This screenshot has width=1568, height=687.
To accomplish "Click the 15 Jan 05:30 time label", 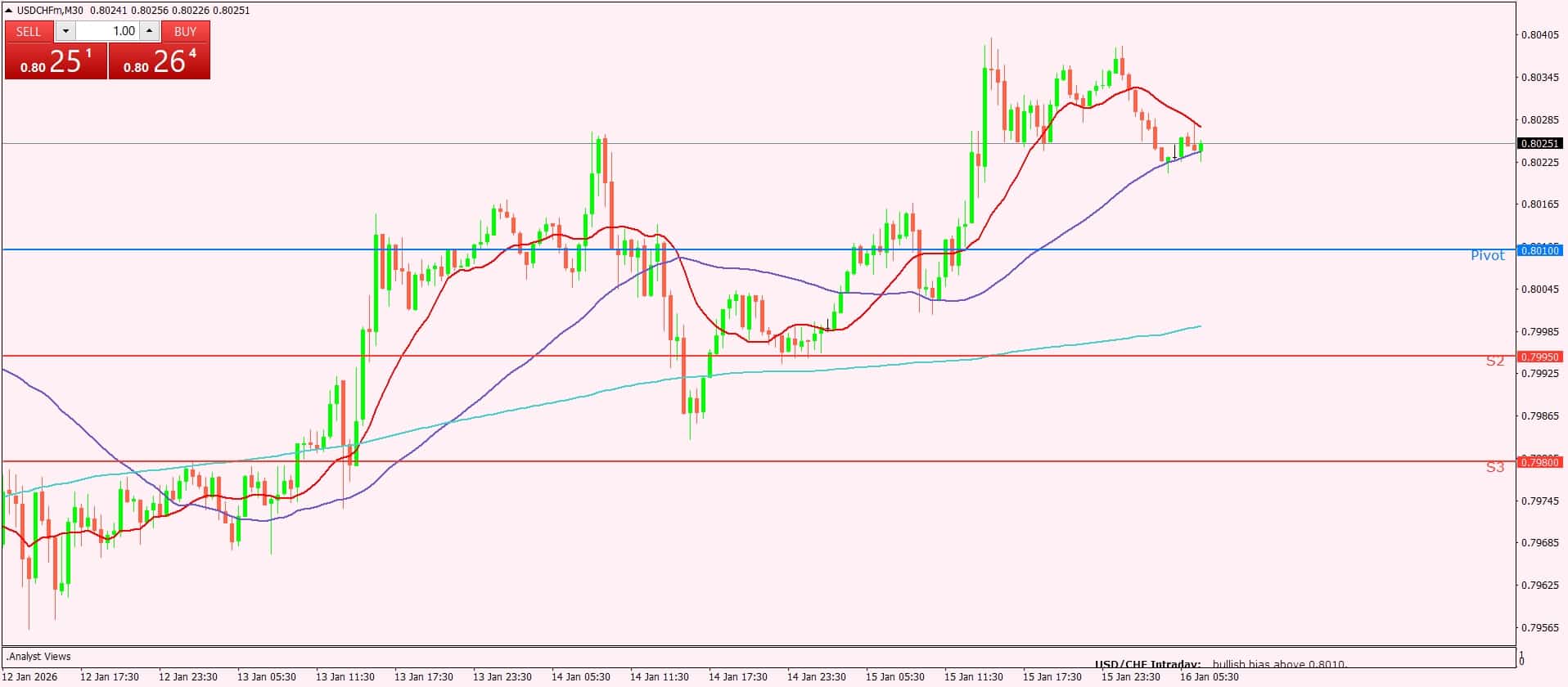I will (895, 676).
